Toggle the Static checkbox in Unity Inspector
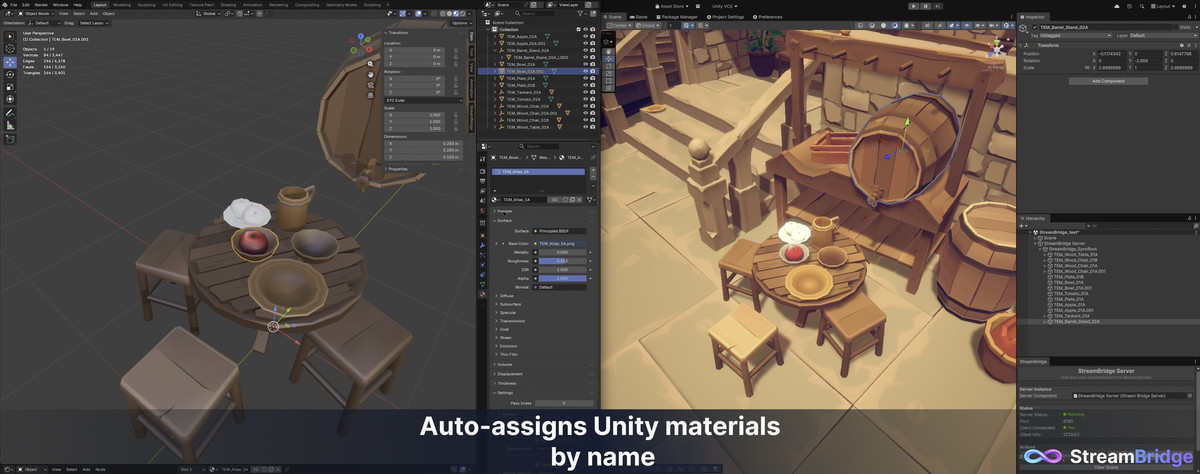Screen dimensions: 1200x474 [x=1176, y=27]
